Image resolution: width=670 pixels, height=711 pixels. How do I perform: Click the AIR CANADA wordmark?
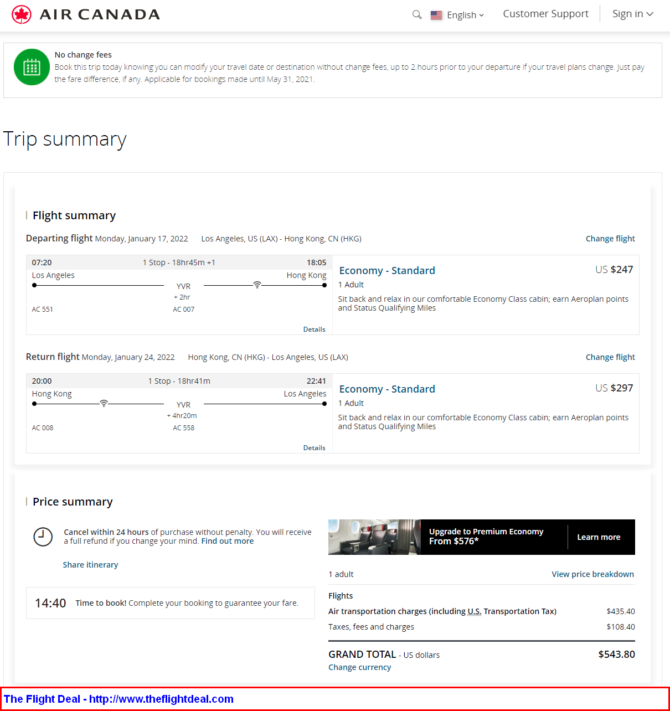[100, 15]
